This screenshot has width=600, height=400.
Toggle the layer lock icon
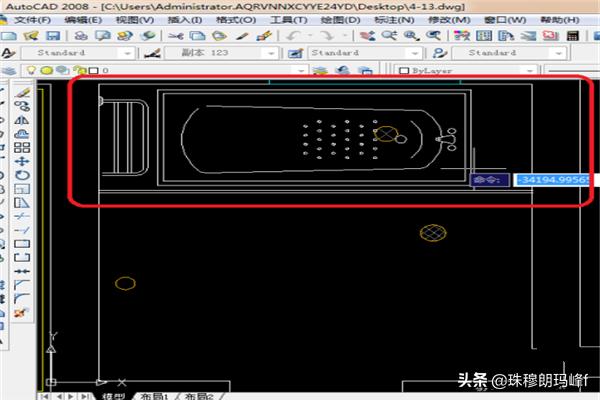point(76,72)
